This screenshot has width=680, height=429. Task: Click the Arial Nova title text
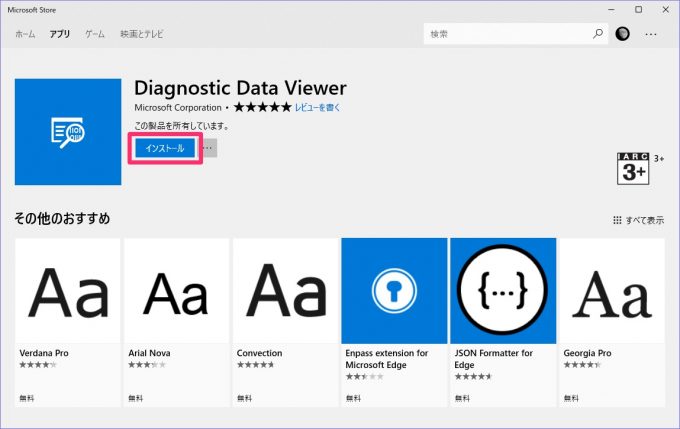click(x=149, y=353)
